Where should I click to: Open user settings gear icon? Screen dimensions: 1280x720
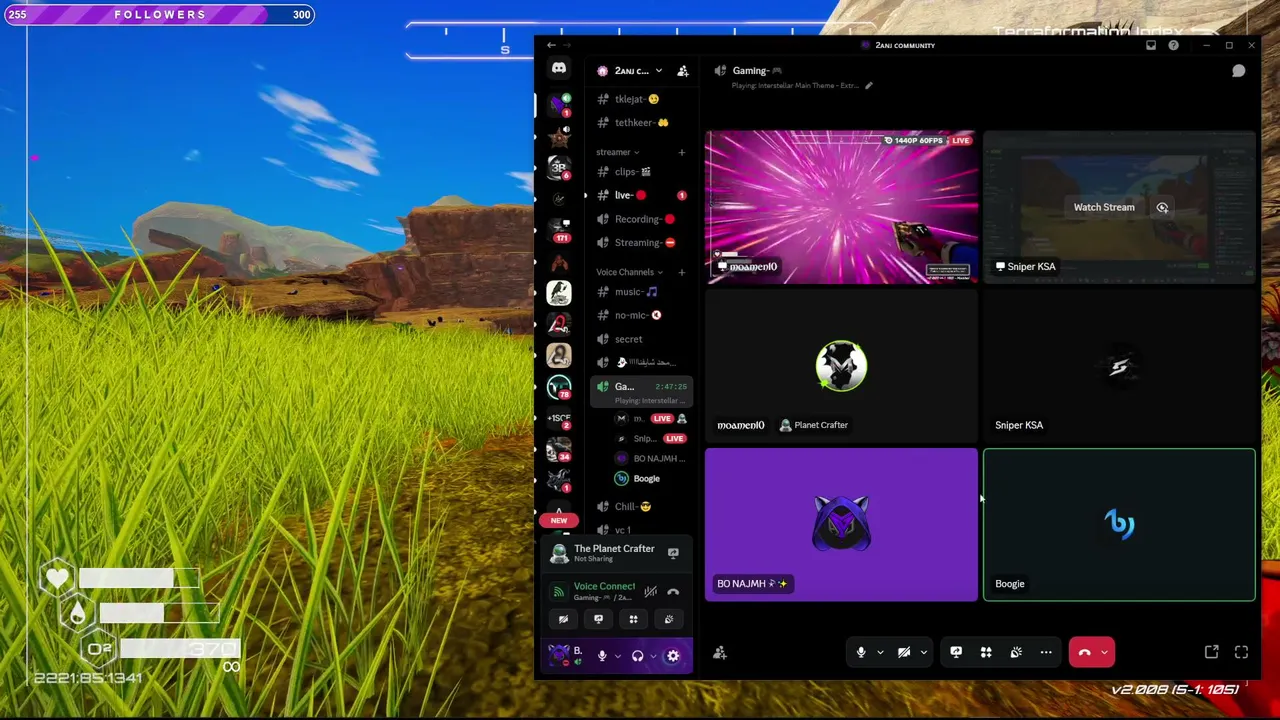673,656
